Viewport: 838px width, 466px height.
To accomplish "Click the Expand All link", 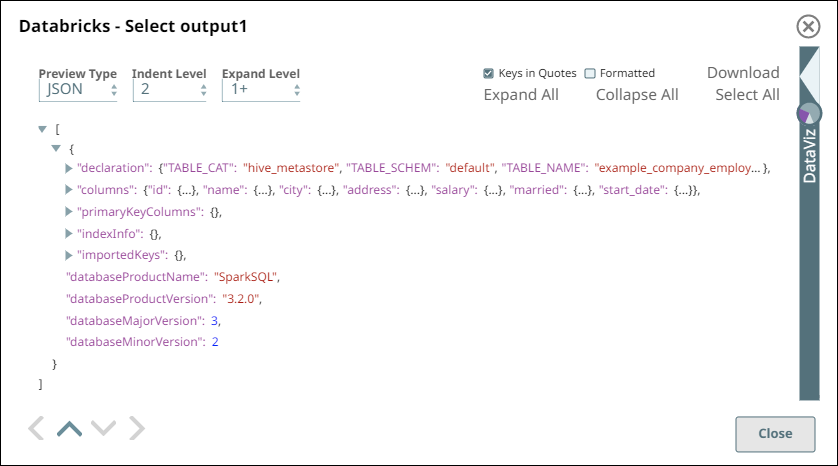I will click(521, 95).
